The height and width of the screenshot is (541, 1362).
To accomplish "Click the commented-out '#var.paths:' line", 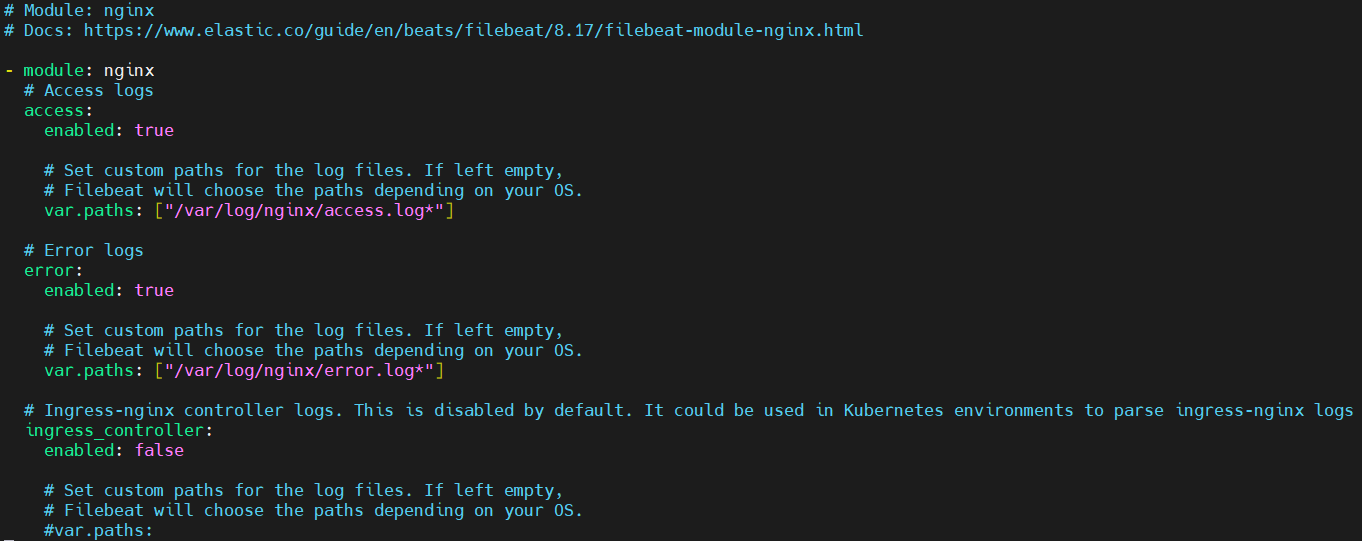I will (98, 530).
